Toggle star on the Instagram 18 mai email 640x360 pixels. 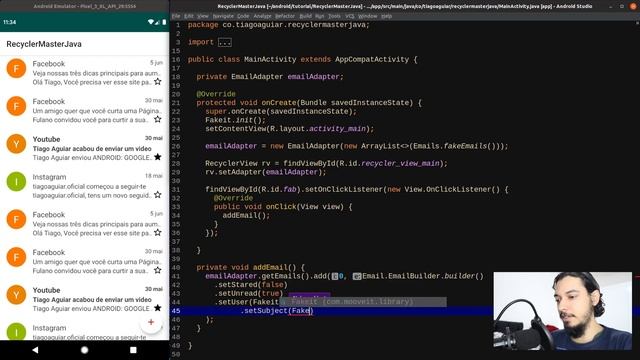click(x=158, y=195)
